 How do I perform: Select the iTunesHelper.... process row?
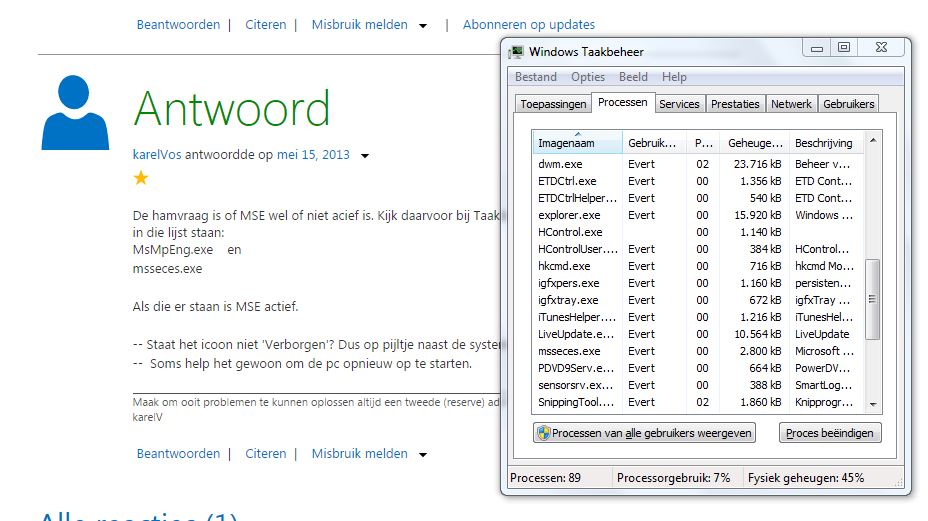click(x=698, y=317)
